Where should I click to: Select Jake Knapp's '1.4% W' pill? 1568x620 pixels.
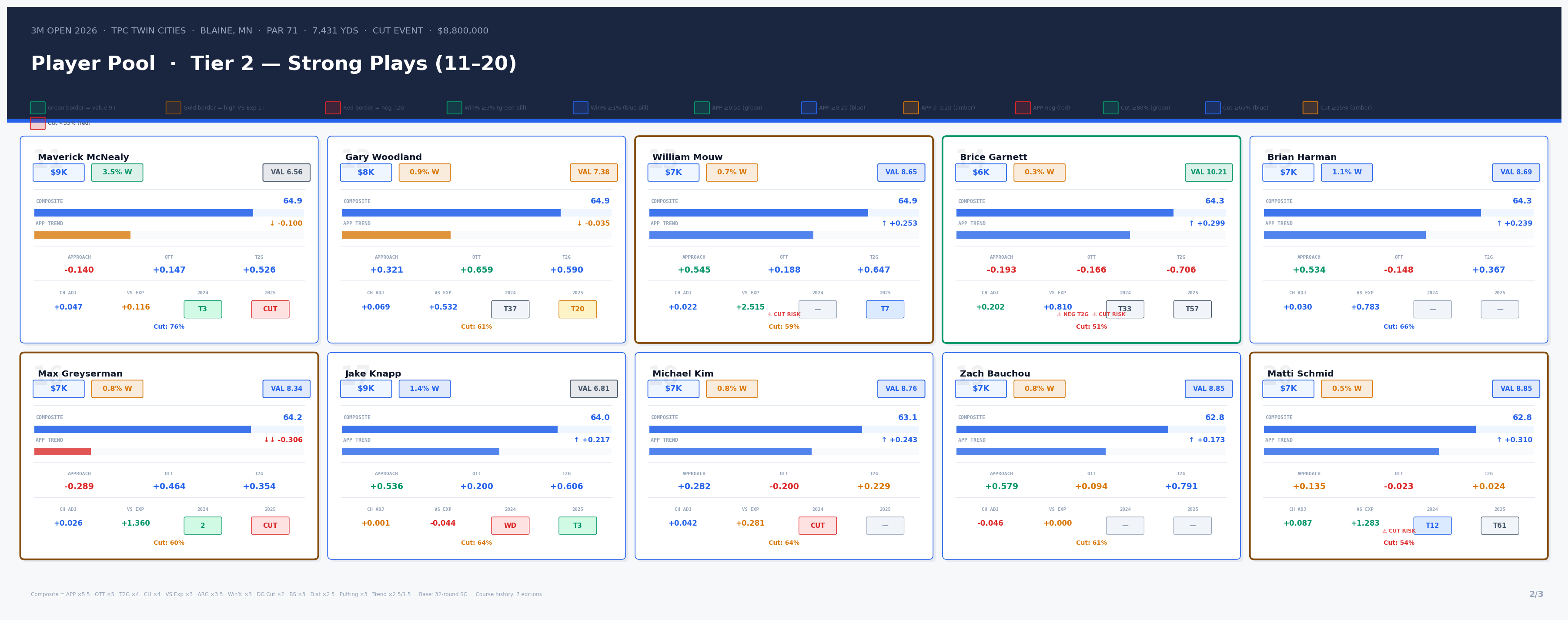click(425, 389)
